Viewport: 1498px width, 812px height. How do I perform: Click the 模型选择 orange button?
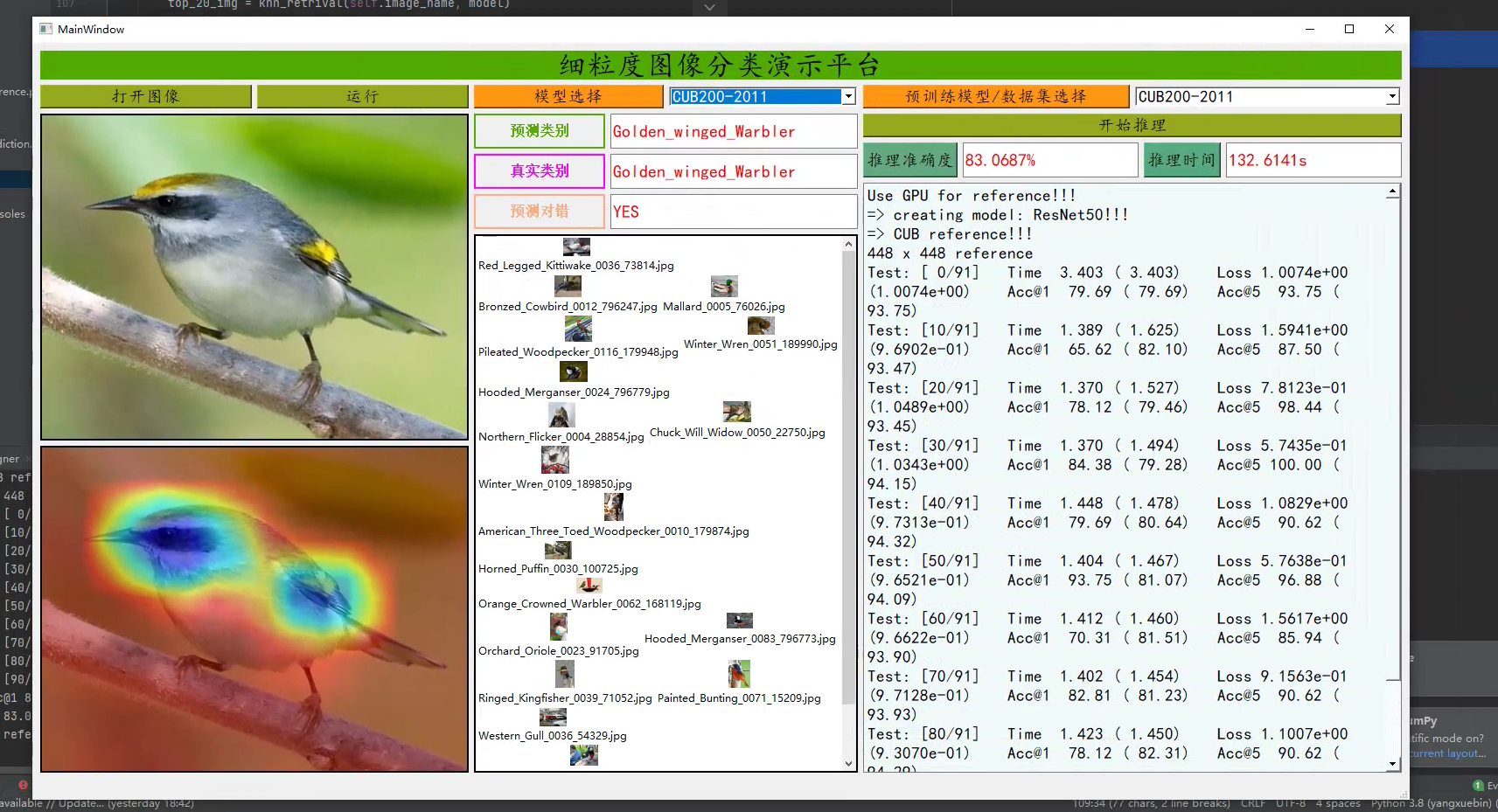pos(568,96)
